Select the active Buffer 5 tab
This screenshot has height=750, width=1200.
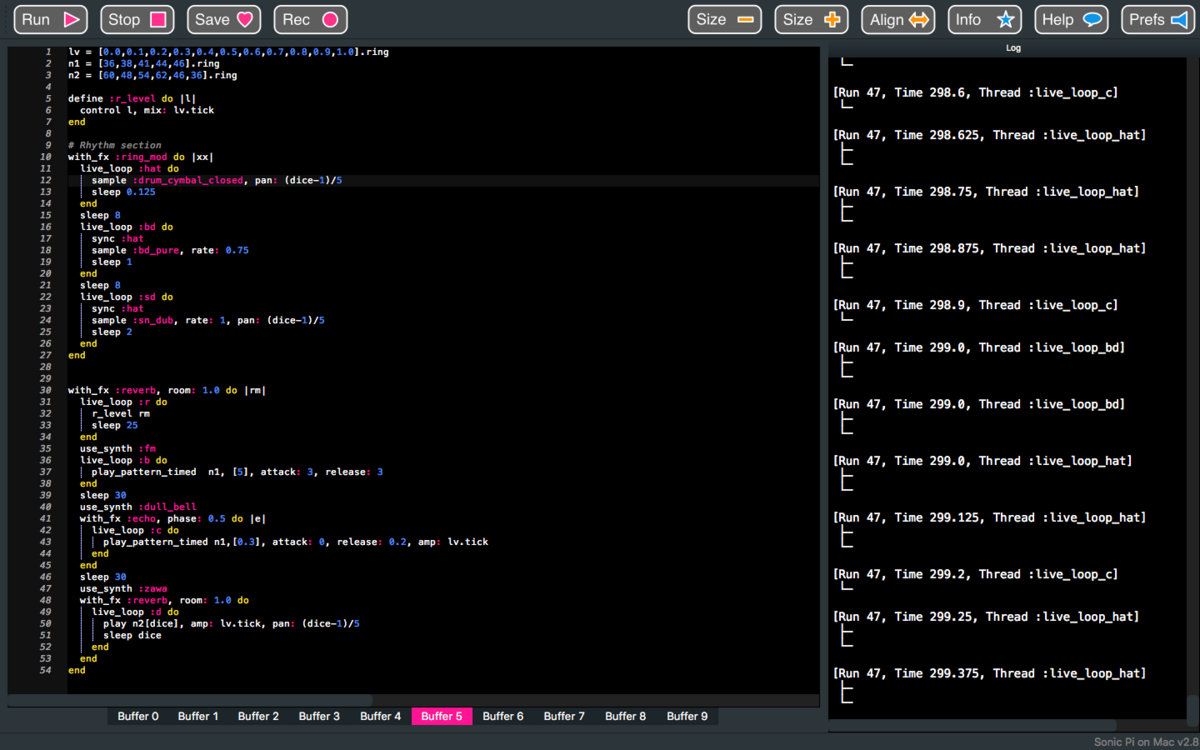coord(441,716)
